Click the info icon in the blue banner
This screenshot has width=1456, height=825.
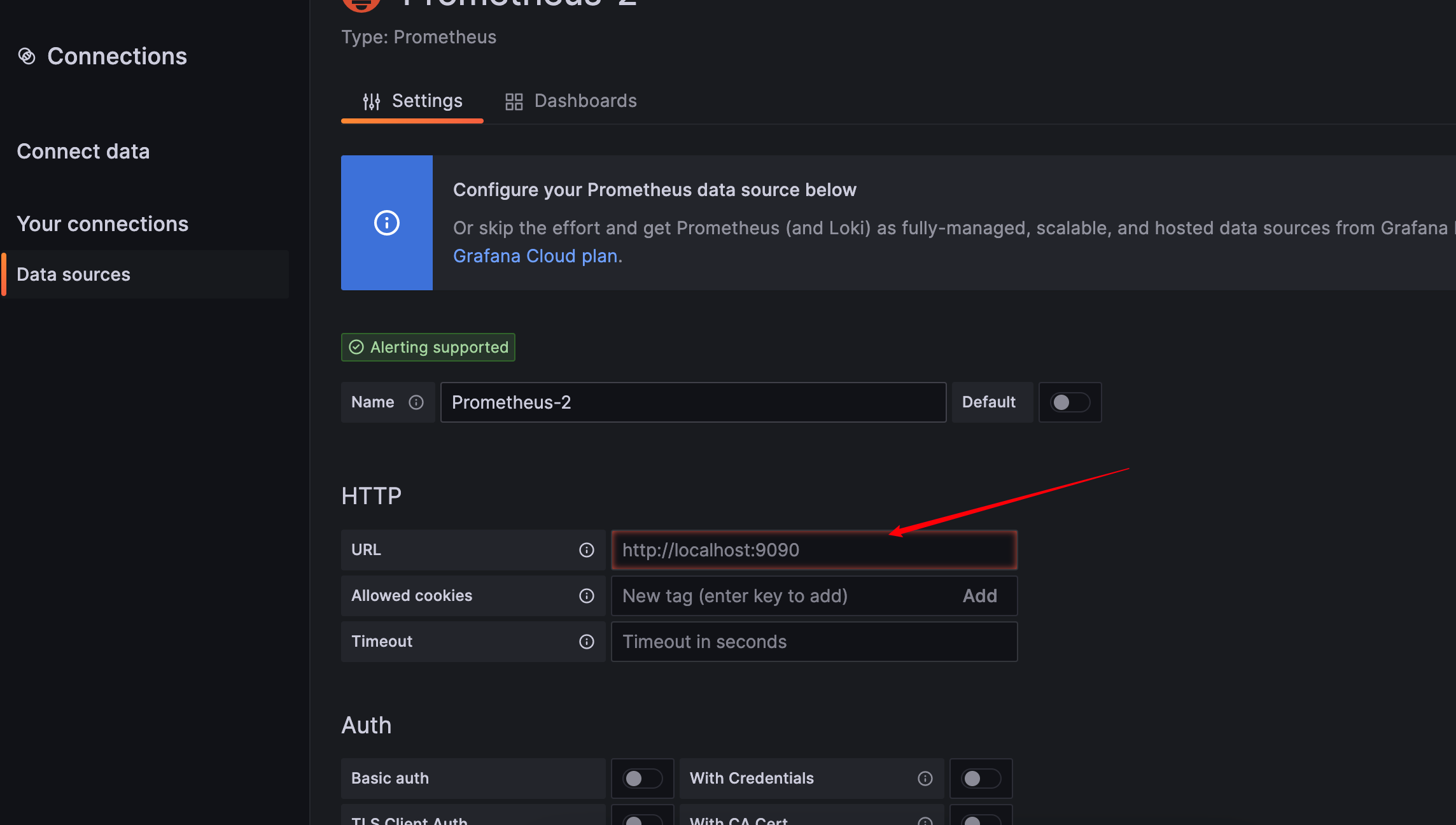[387, 223]
